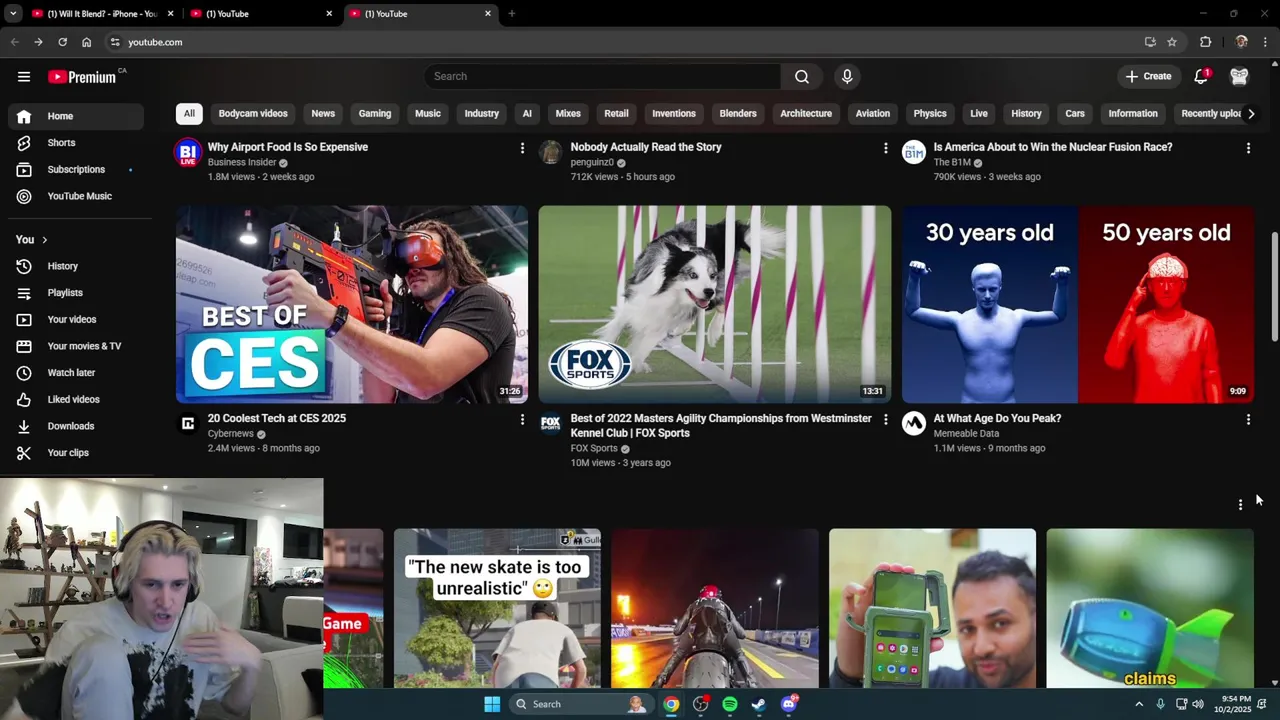Select the Music filter chip
Viewport: 1280px width, 720px height.
pyautogui.click(x=428, y=113)
